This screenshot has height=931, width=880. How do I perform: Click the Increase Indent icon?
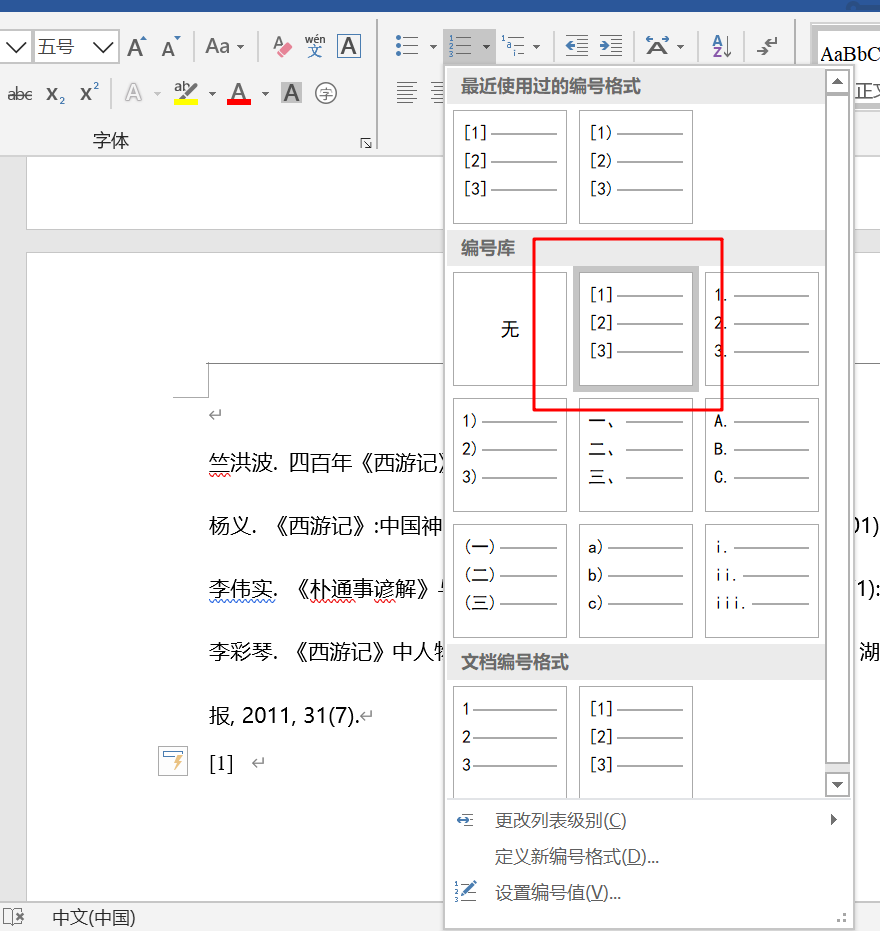click(611, 46)
